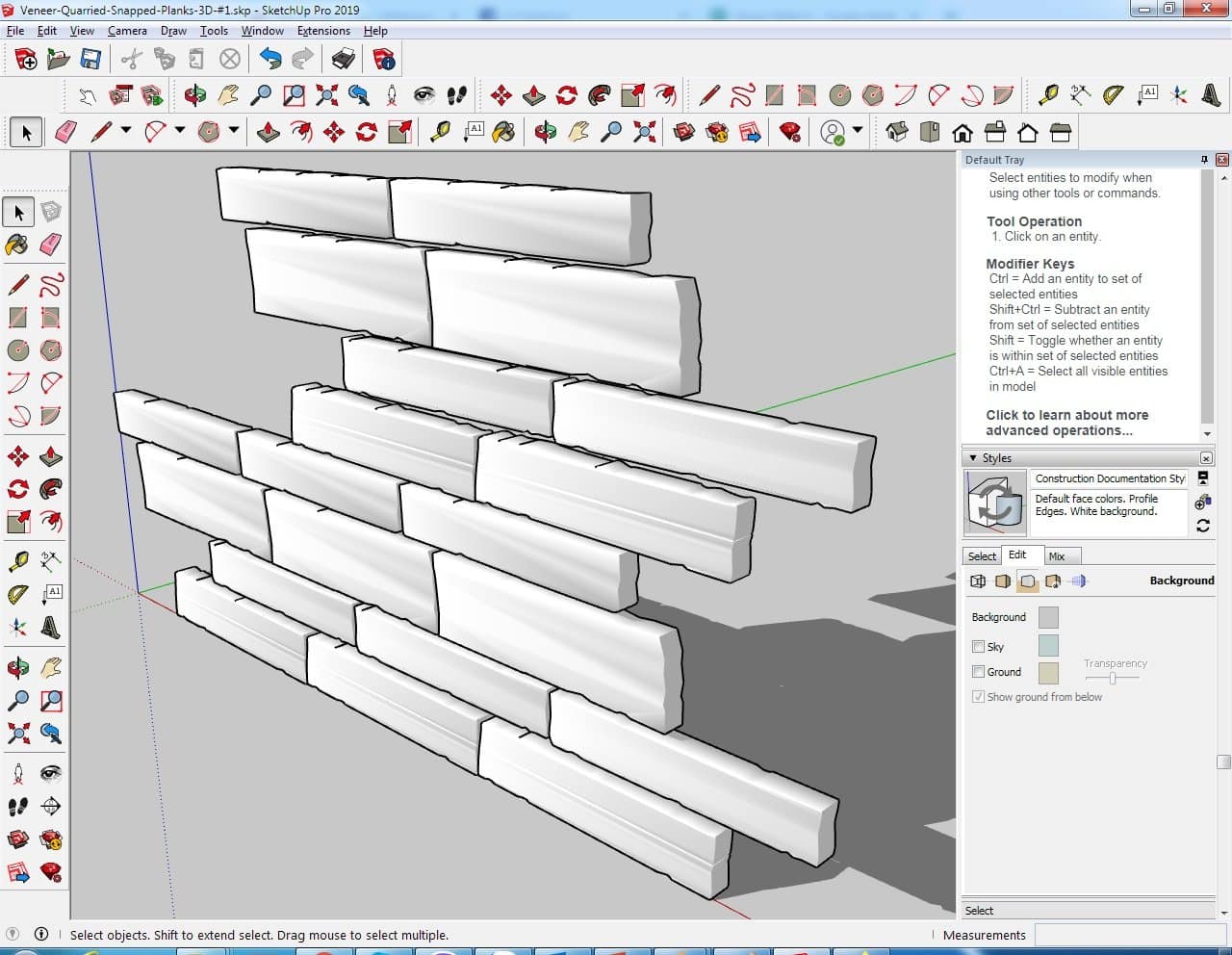The height and width of the screenshot is (955, 1232).
Task: Expand the user account dropdown arrow
Action: [857, 131]
